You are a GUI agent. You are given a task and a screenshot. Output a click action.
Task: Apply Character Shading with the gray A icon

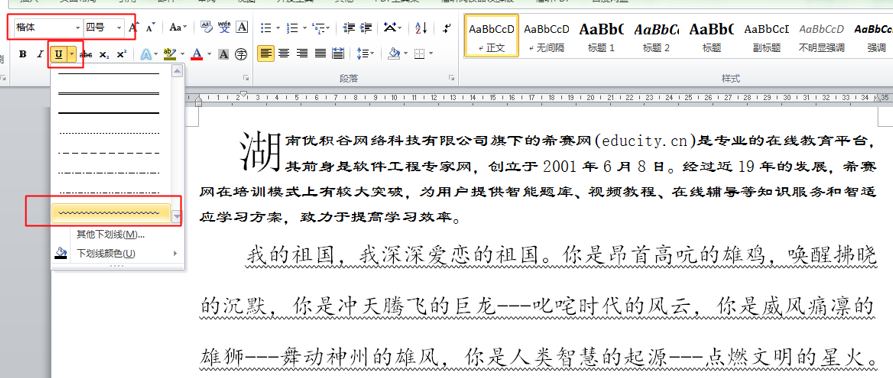[x=224, y=54]
